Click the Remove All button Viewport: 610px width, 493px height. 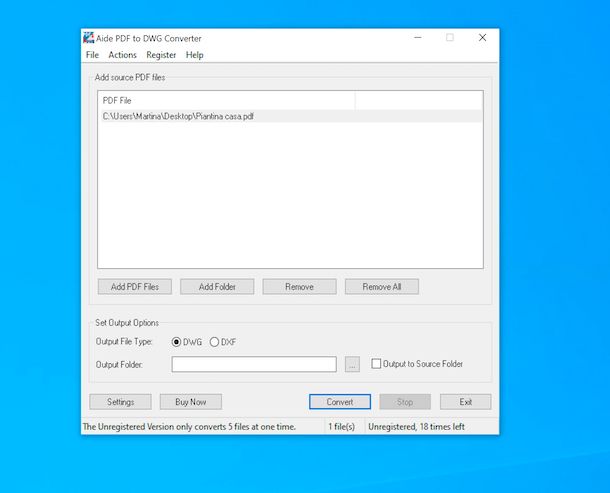tap(382, 287)
